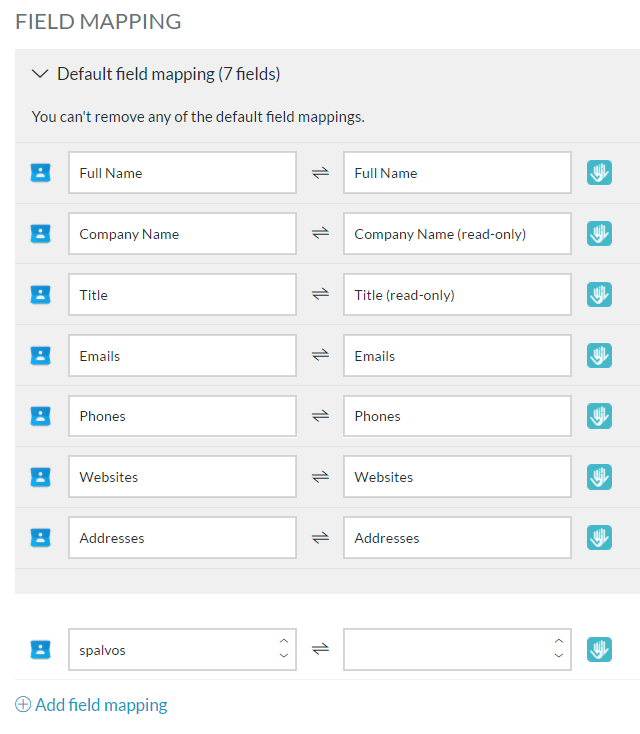Click the teal hand icon in Emails row
Viewport: 640px width, 734px height.
point(599,355)
